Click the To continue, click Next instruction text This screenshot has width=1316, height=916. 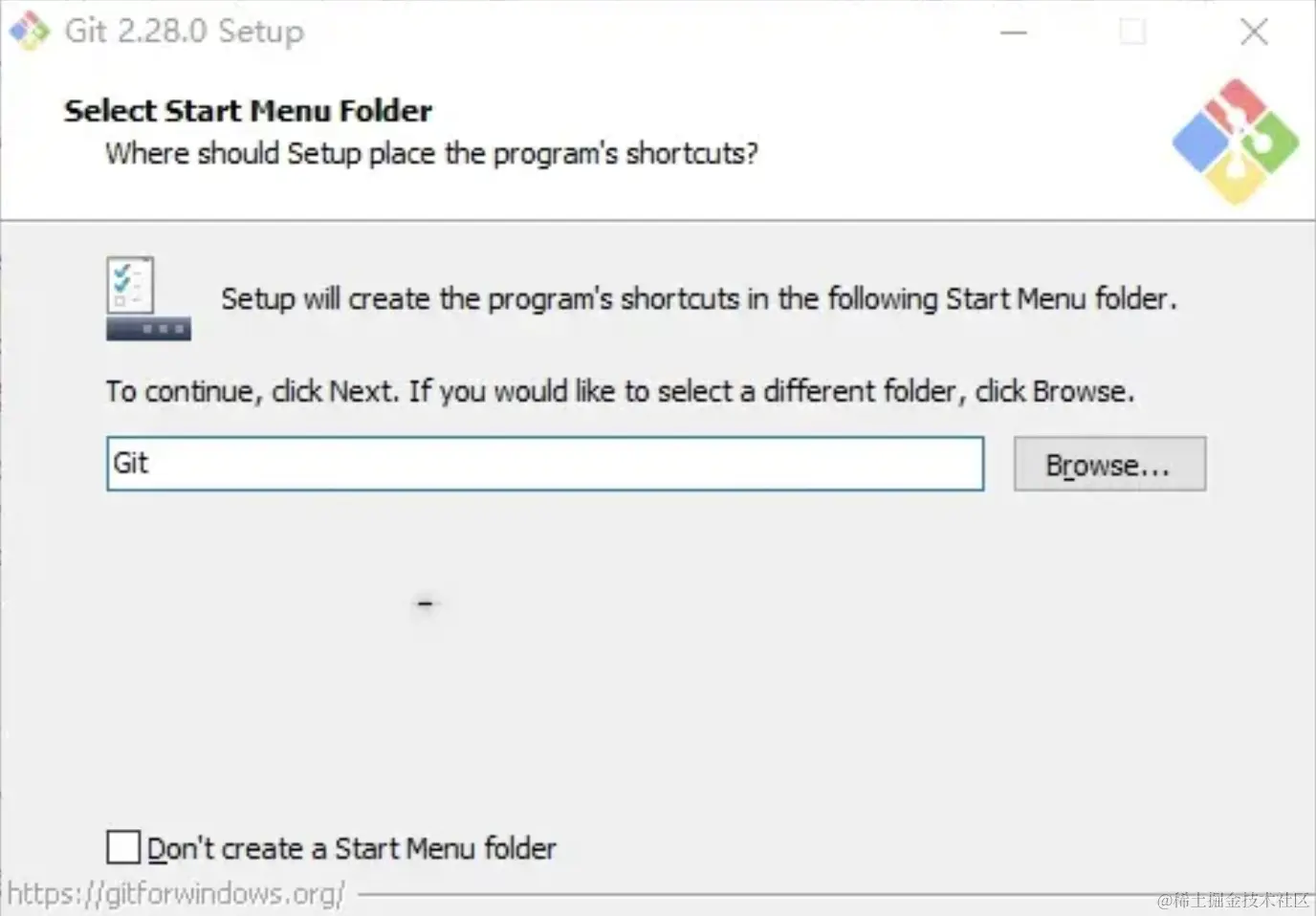coord(620,391)
